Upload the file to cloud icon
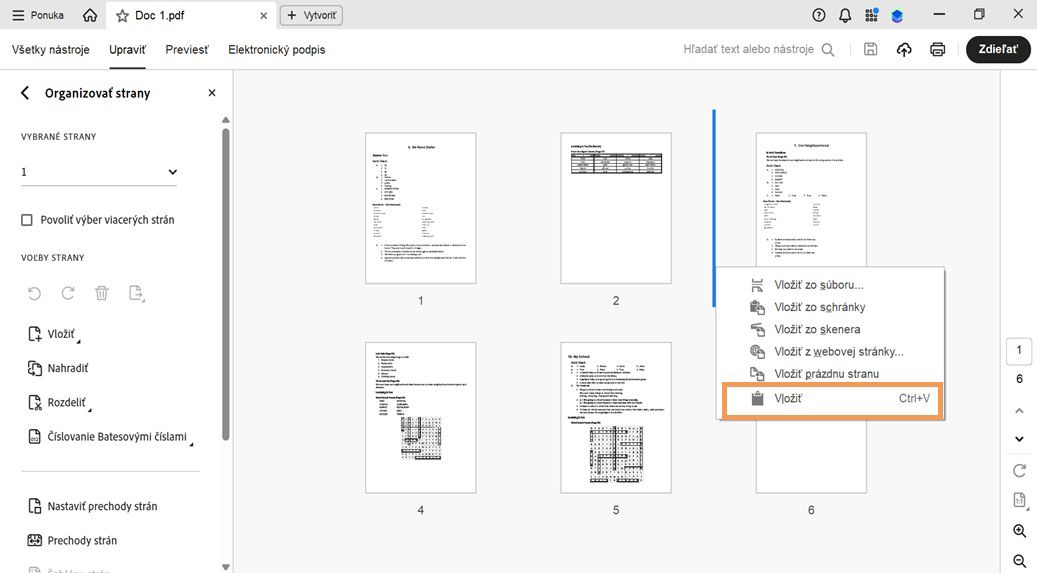This screenshot has height=573, width=1037. (904, 49)
